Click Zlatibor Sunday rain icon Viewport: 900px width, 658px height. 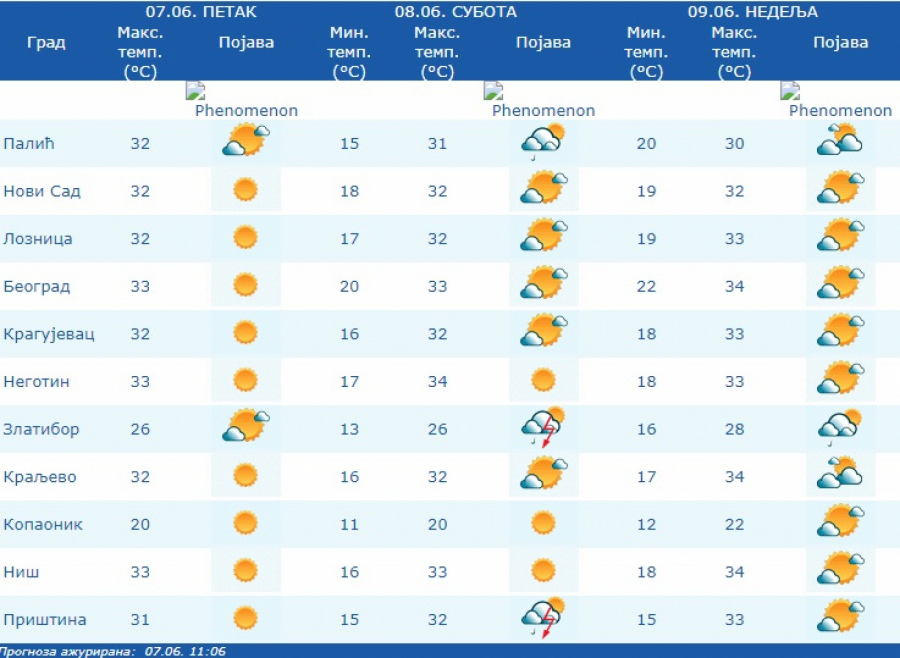click(x=840, y=427)
